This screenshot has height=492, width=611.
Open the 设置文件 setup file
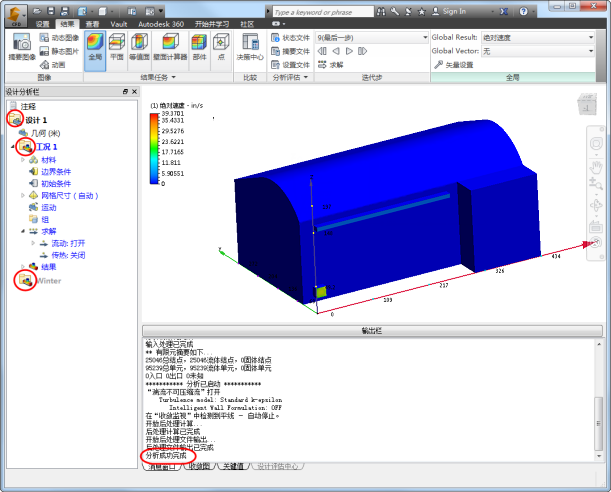pyautogui.click(x=290, y=65)
